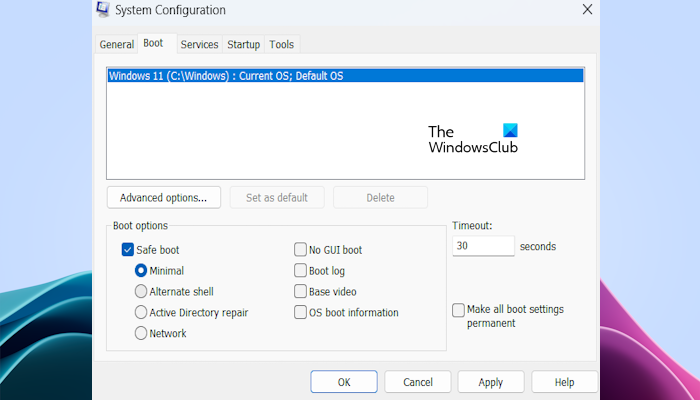Close the System Configuration window
Image resolution: width=700 pixels, height=400 pixels.
[587, 9]
